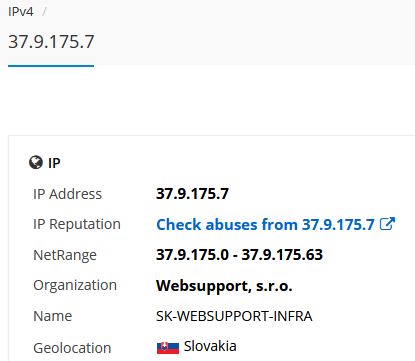
Task: Click the breadcrumb slash separator
Action: tap(44, 12)
